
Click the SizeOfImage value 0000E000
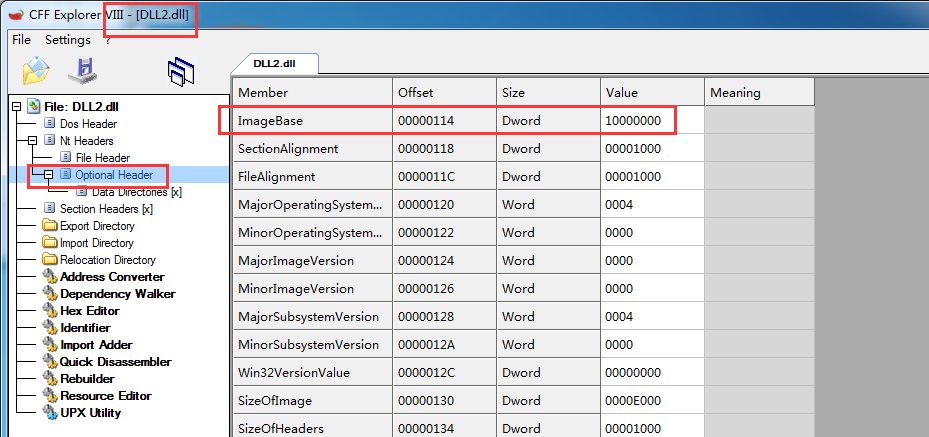coord(633,401)
